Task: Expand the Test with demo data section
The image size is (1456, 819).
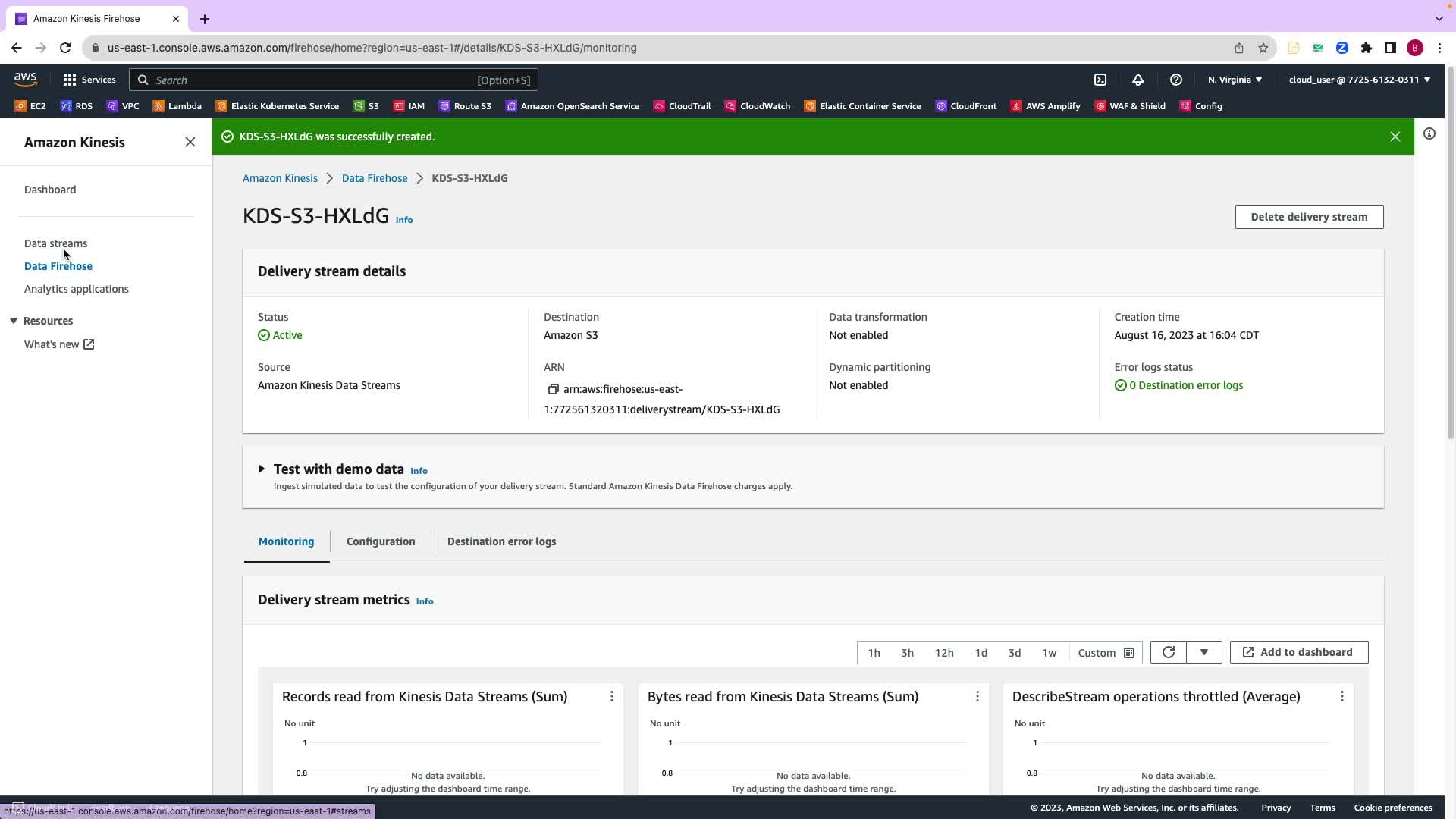Action: click(x=262, y=469)
